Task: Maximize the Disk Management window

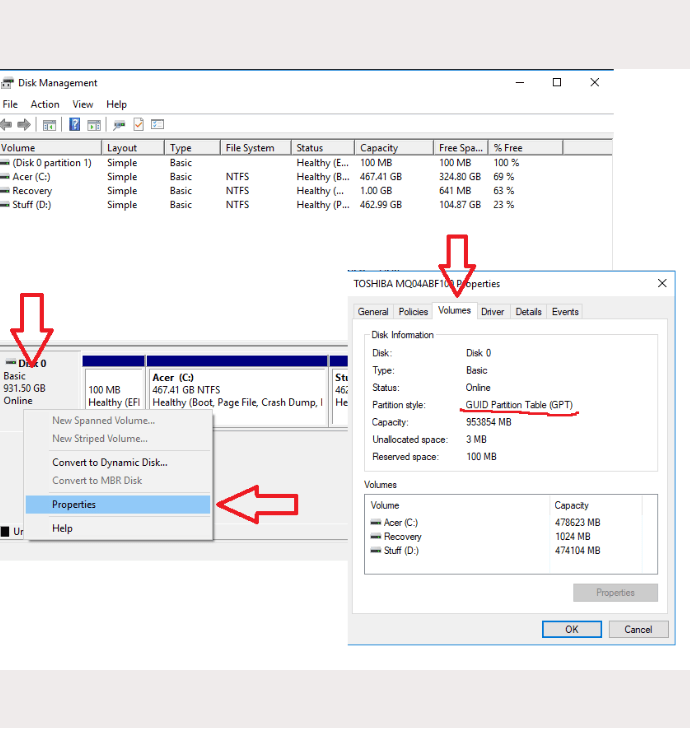Action: (557, 82)
